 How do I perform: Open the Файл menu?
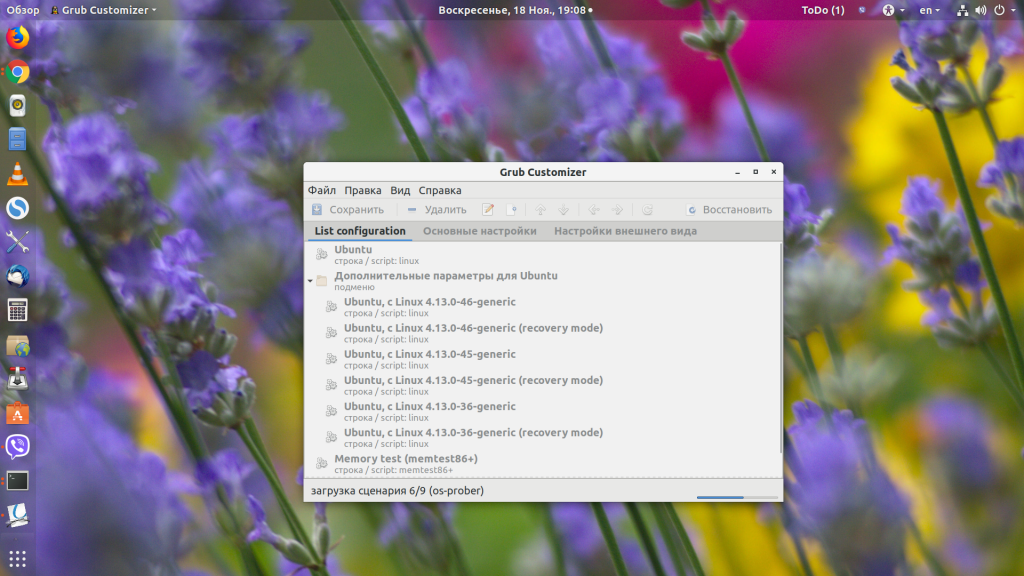pyautogui.click(x=321, y=190)
